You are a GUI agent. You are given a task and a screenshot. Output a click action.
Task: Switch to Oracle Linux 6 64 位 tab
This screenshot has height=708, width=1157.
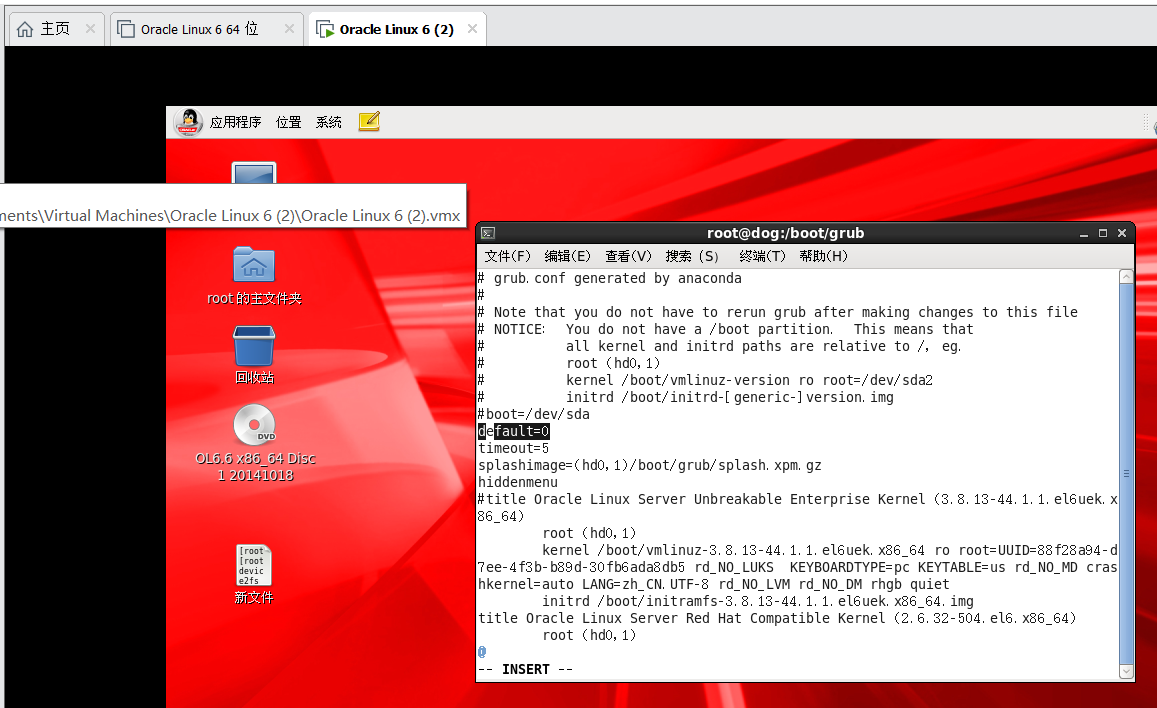207,29
